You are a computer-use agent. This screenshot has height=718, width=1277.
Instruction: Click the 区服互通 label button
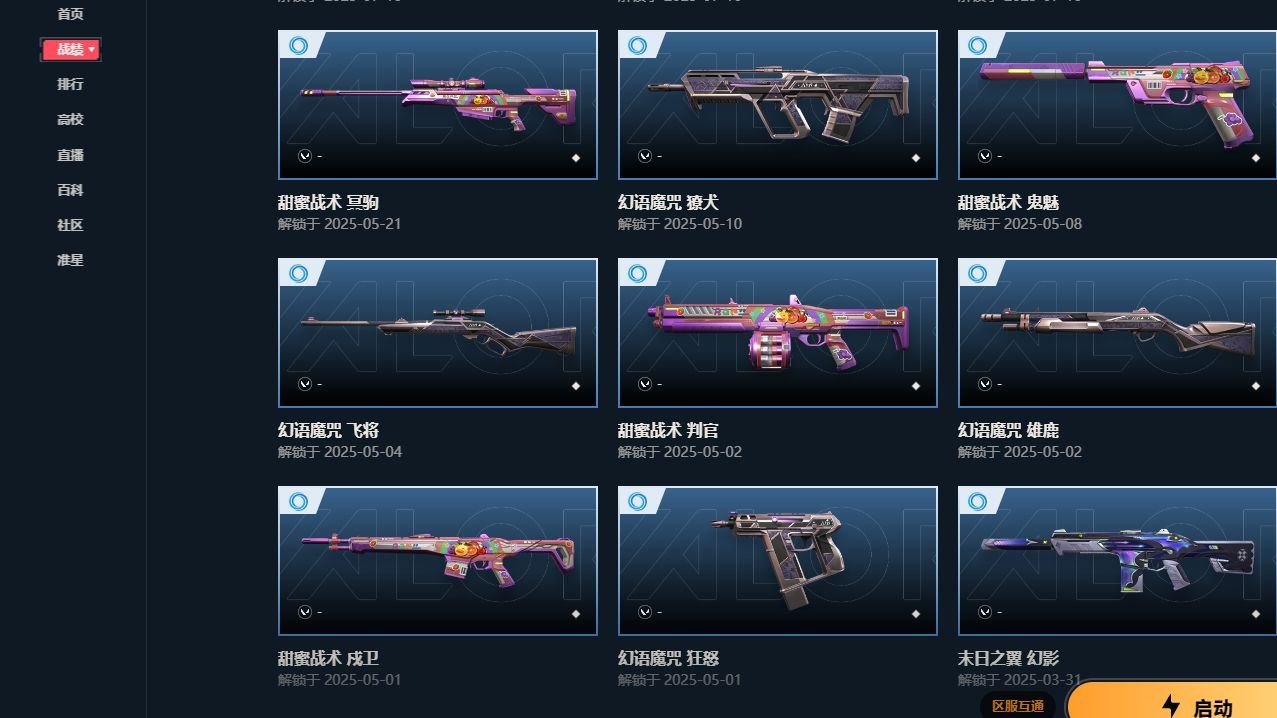coord(1017,706)
